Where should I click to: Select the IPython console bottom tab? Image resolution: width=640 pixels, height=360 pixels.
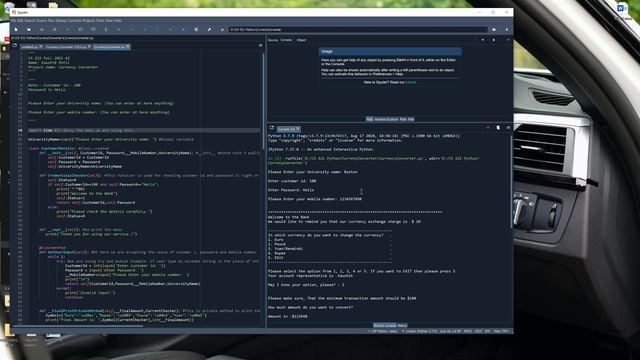tap(384, 325)
